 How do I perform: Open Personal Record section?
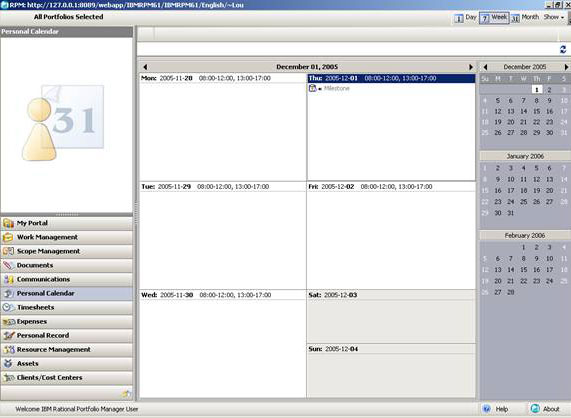[67, 335]
